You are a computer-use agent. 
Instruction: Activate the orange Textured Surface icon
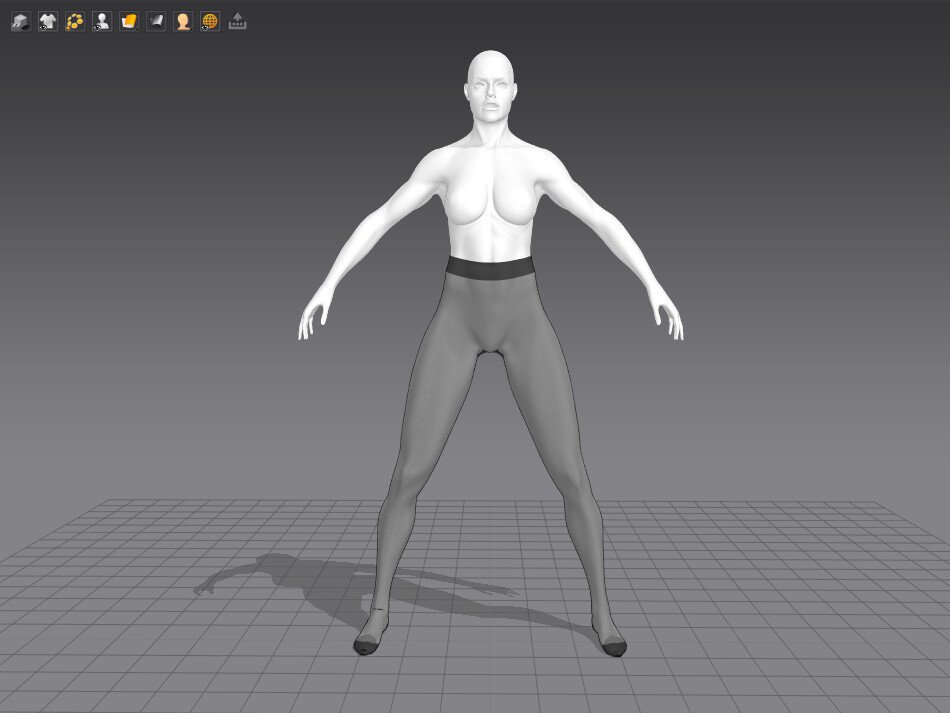click(127, 20)
